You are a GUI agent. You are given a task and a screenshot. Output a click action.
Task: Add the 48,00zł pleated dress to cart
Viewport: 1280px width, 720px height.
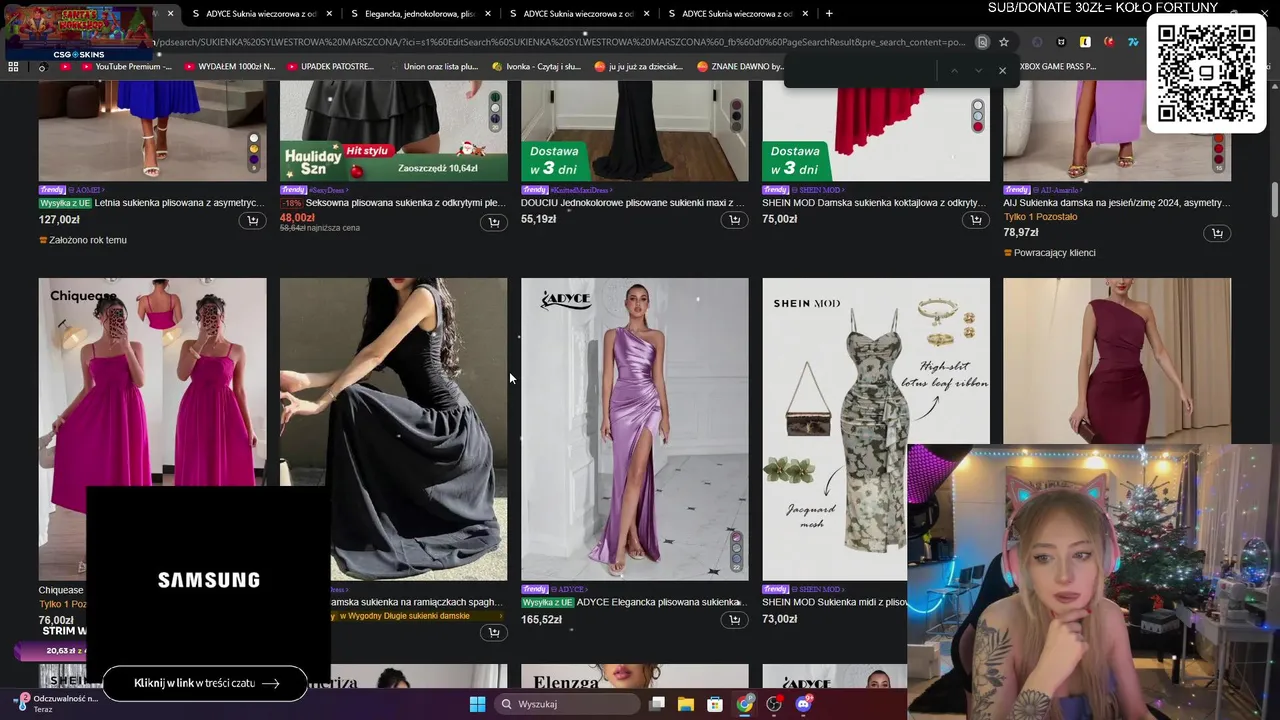(x=494, y=222)
